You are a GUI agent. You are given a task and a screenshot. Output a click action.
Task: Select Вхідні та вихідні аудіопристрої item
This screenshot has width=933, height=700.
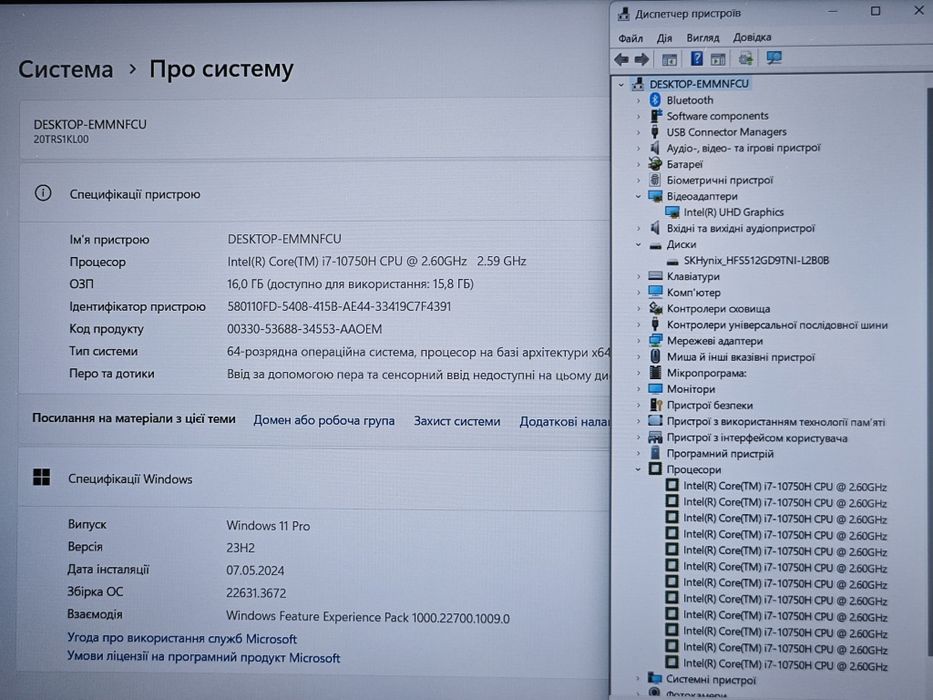[741, 228]
